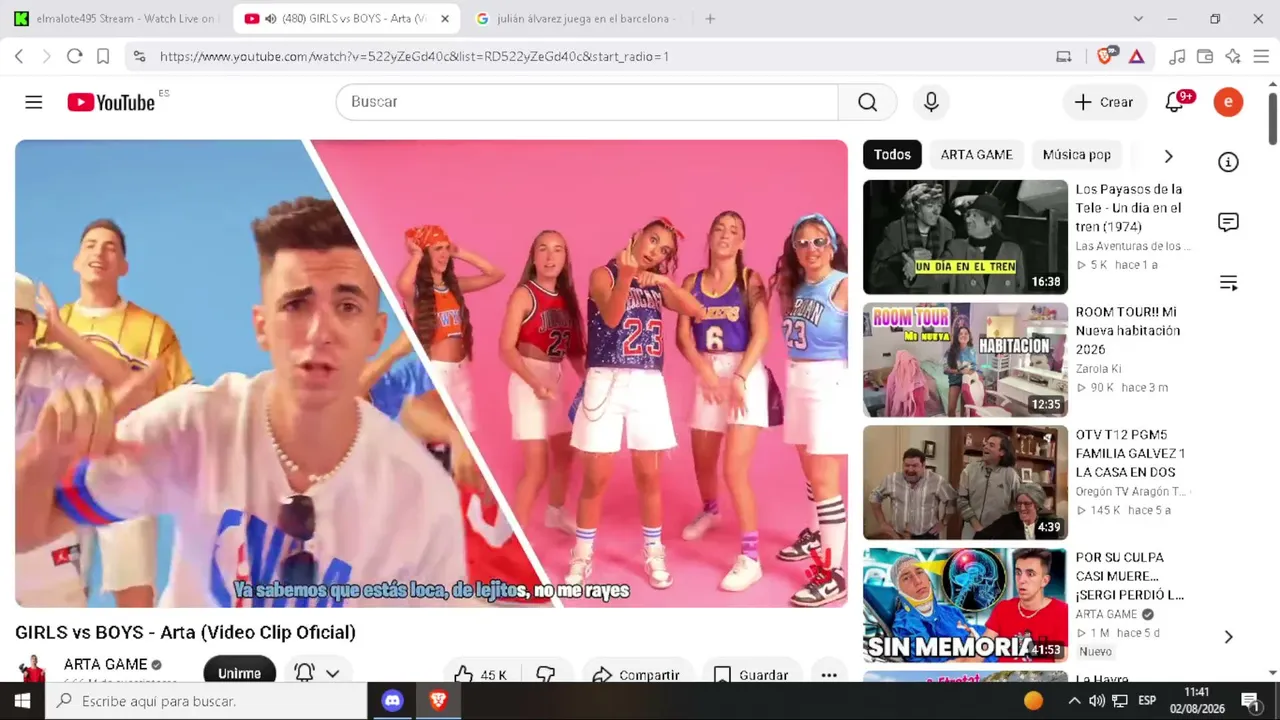Open the ROOM TOUR video thumbnail
The height and width of the screenshot is (720, 1280).
[x=965, y=360]
